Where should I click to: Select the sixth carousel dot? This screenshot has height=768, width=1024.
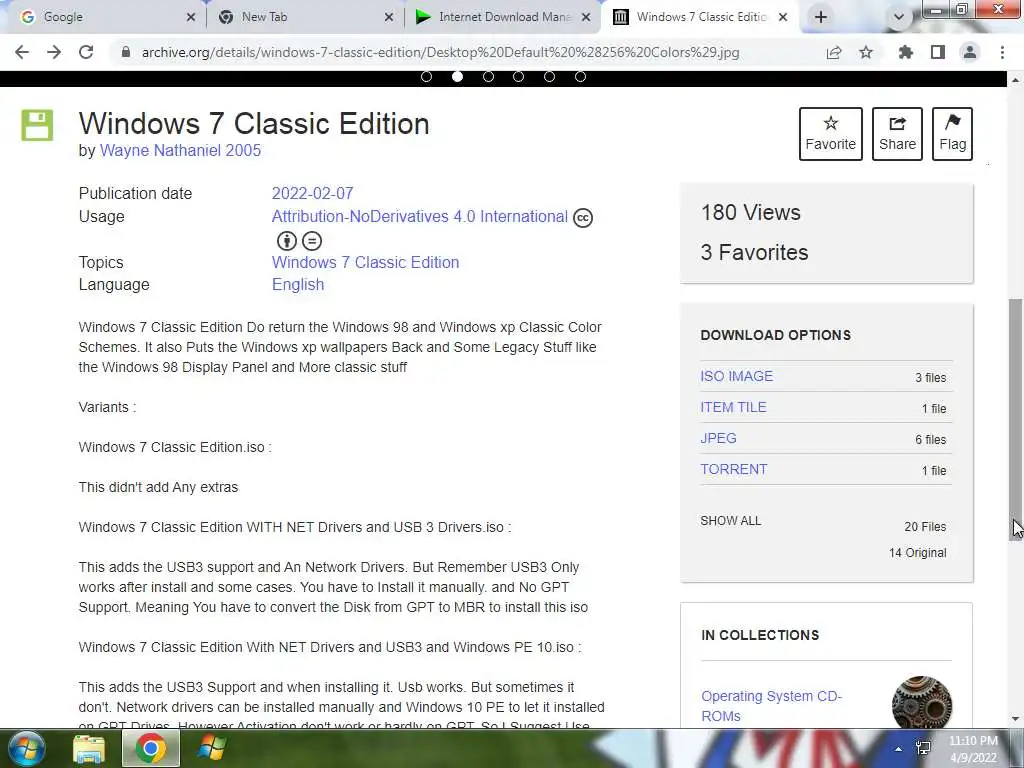pyautogui.click(x=580, y=76)
